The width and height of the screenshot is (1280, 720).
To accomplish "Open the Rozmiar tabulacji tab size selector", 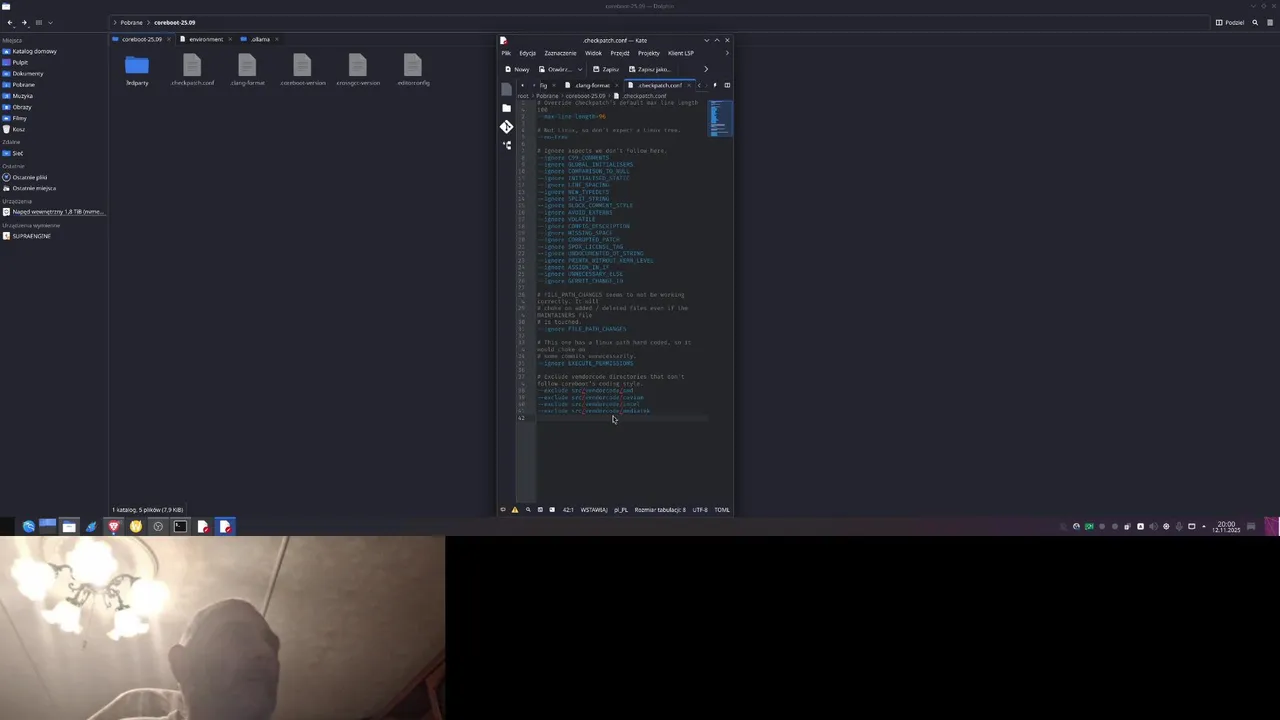I will coord(660,510).
